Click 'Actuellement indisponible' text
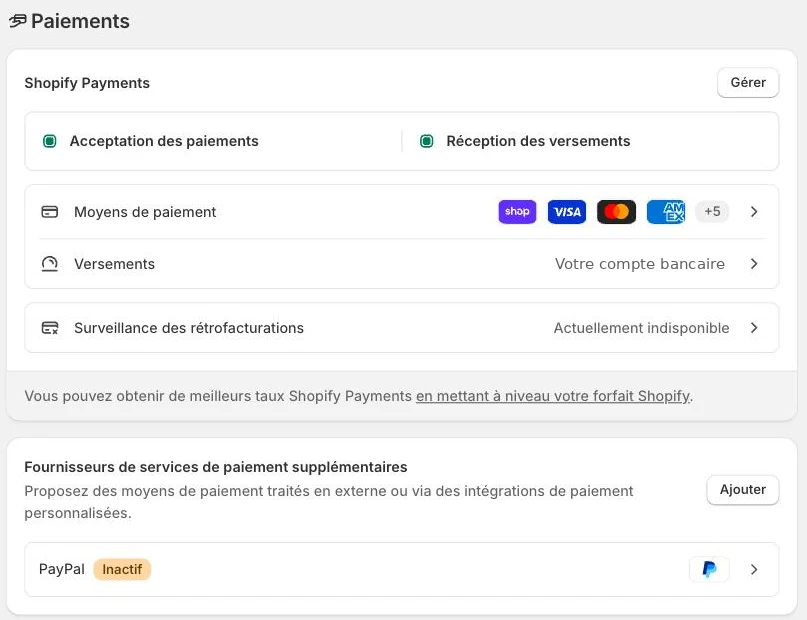The width and height of the screenshot is (807, 620). click(x=641, y=328)
